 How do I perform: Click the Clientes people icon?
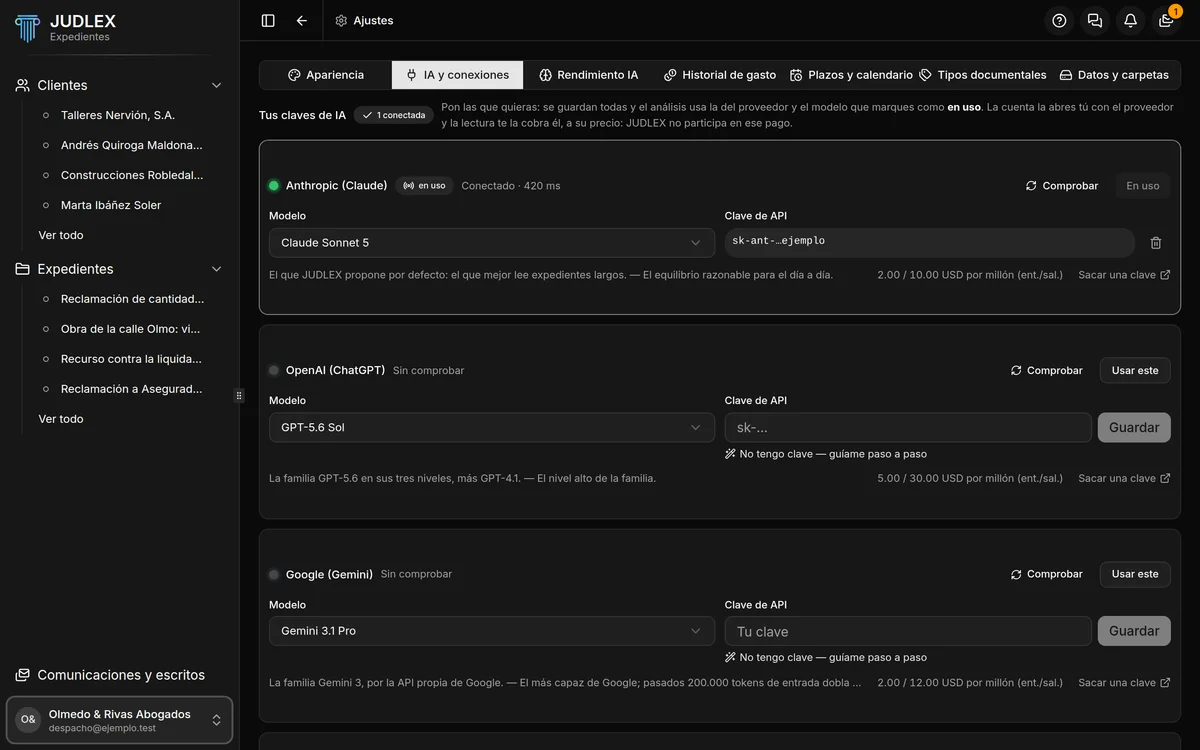22,85
